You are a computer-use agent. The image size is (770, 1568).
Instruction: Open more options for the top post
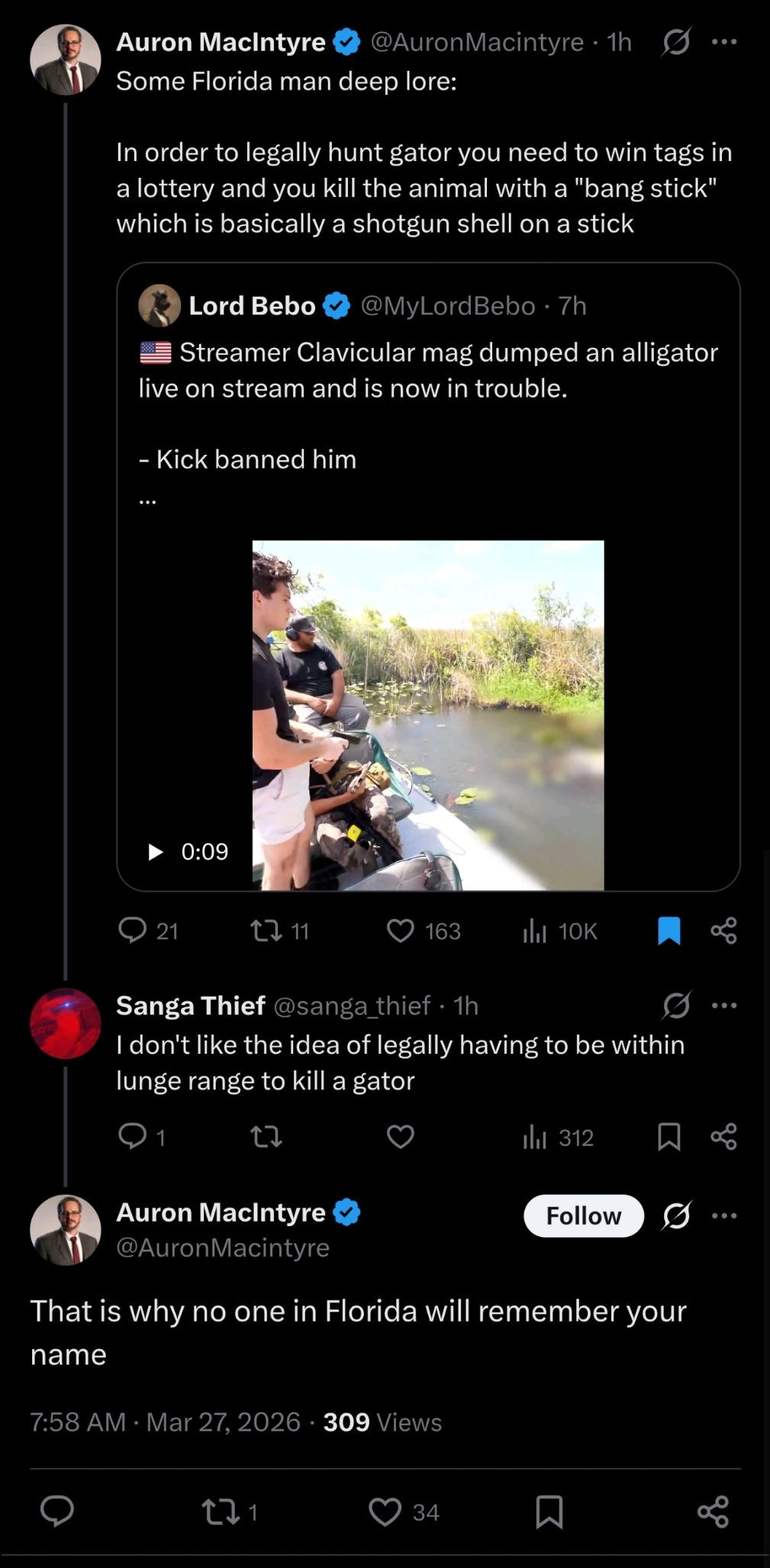click(x=723, y=42)
